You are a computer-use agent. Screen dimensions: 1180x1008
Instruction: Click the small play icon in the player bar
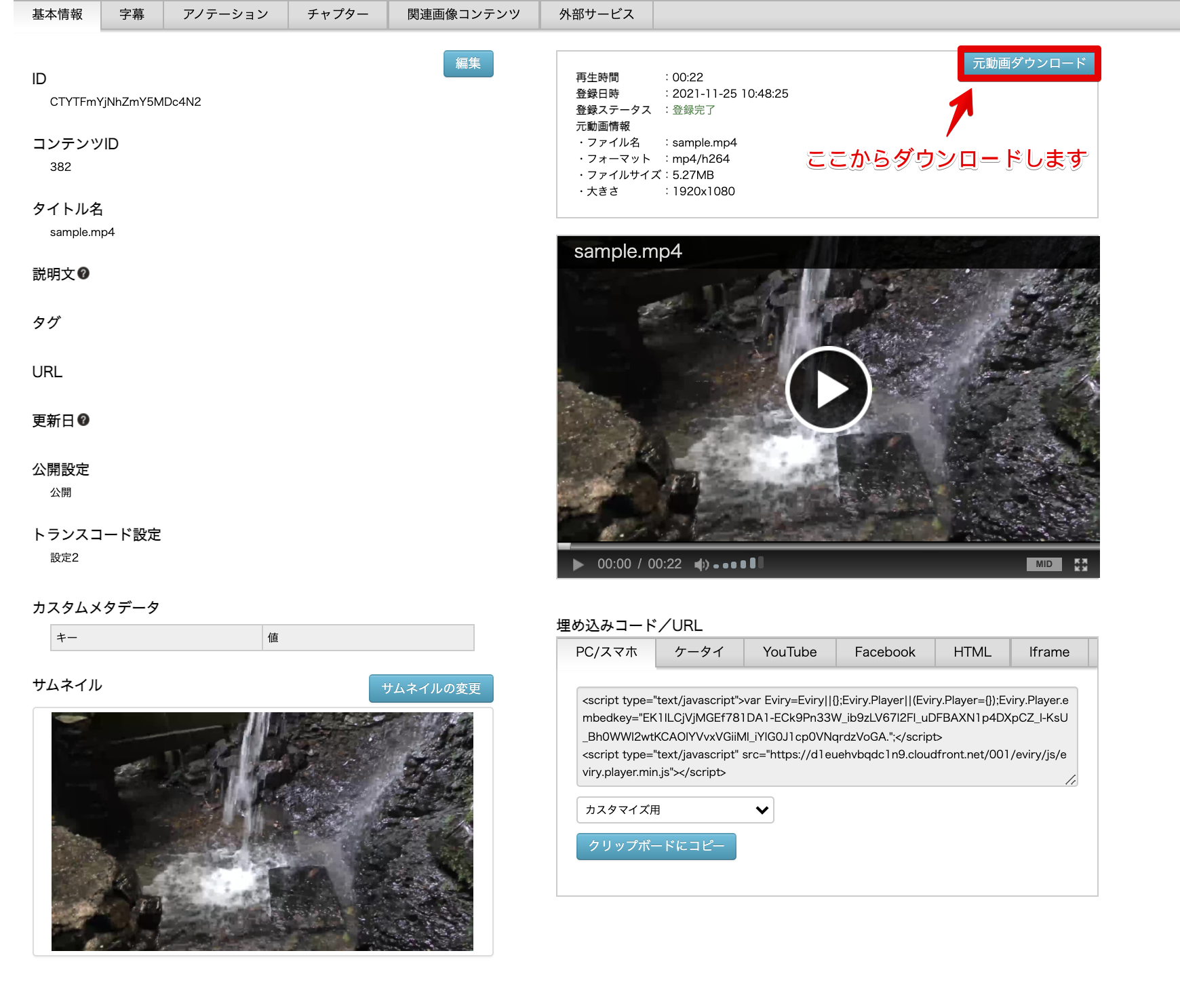click(578, 564)
